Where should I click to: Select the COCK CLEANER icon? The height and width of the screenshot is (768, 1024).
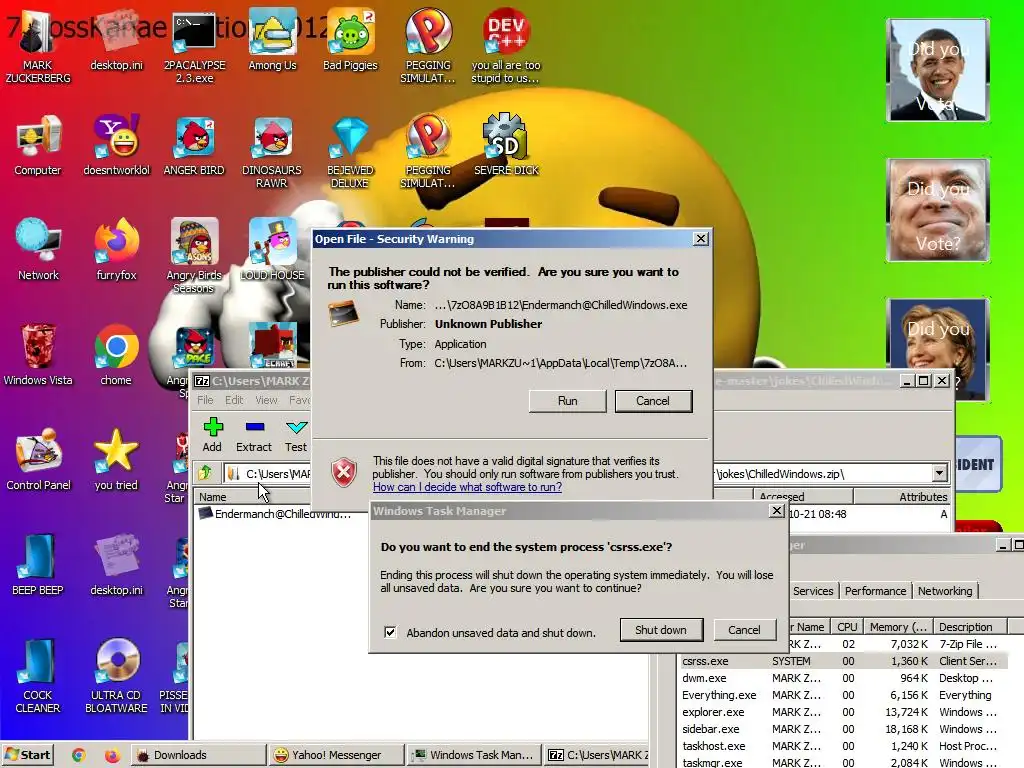(x=37, y=677)
